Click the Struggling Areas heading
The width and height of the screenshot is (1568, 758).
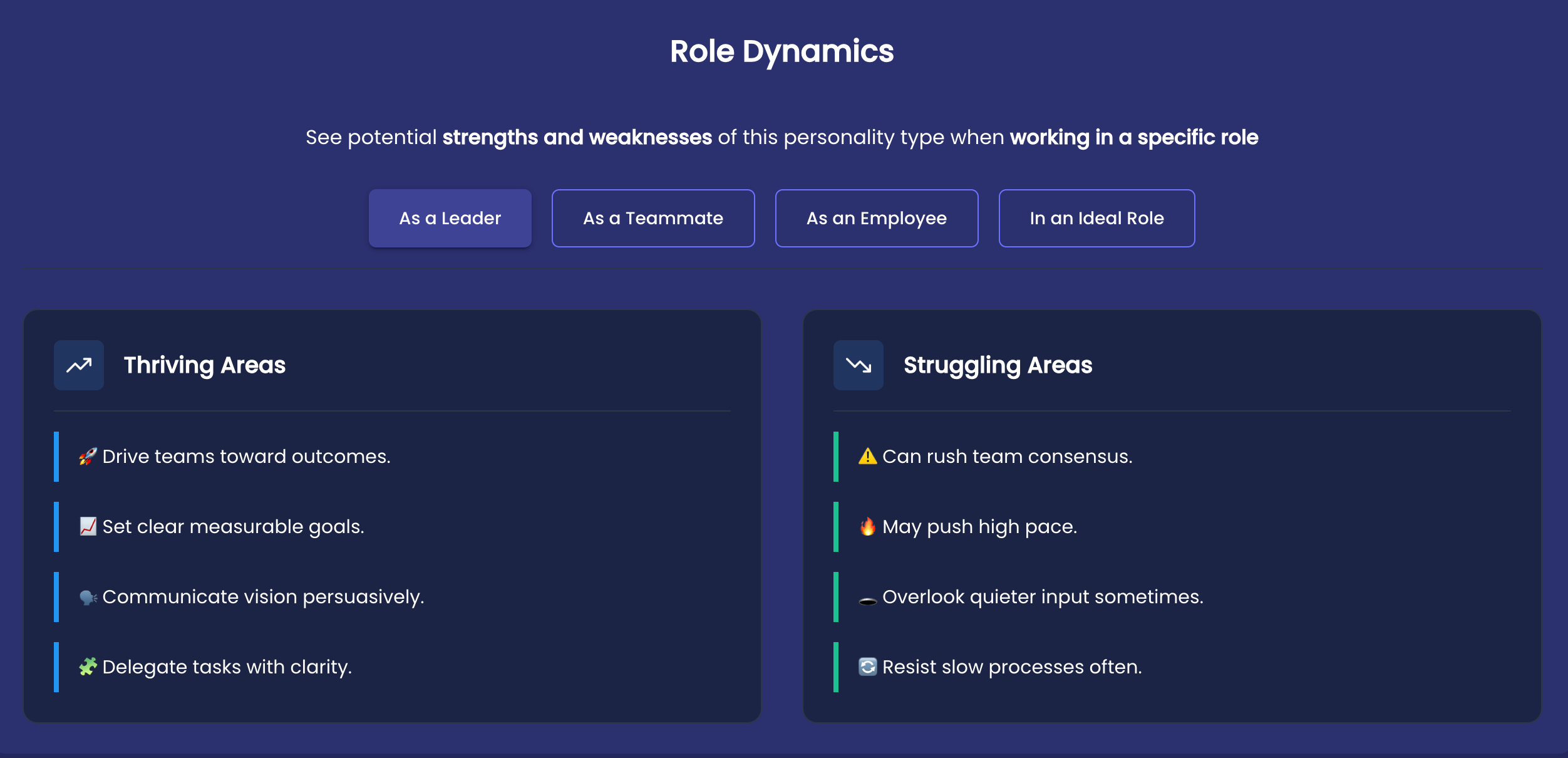(997, 365)
